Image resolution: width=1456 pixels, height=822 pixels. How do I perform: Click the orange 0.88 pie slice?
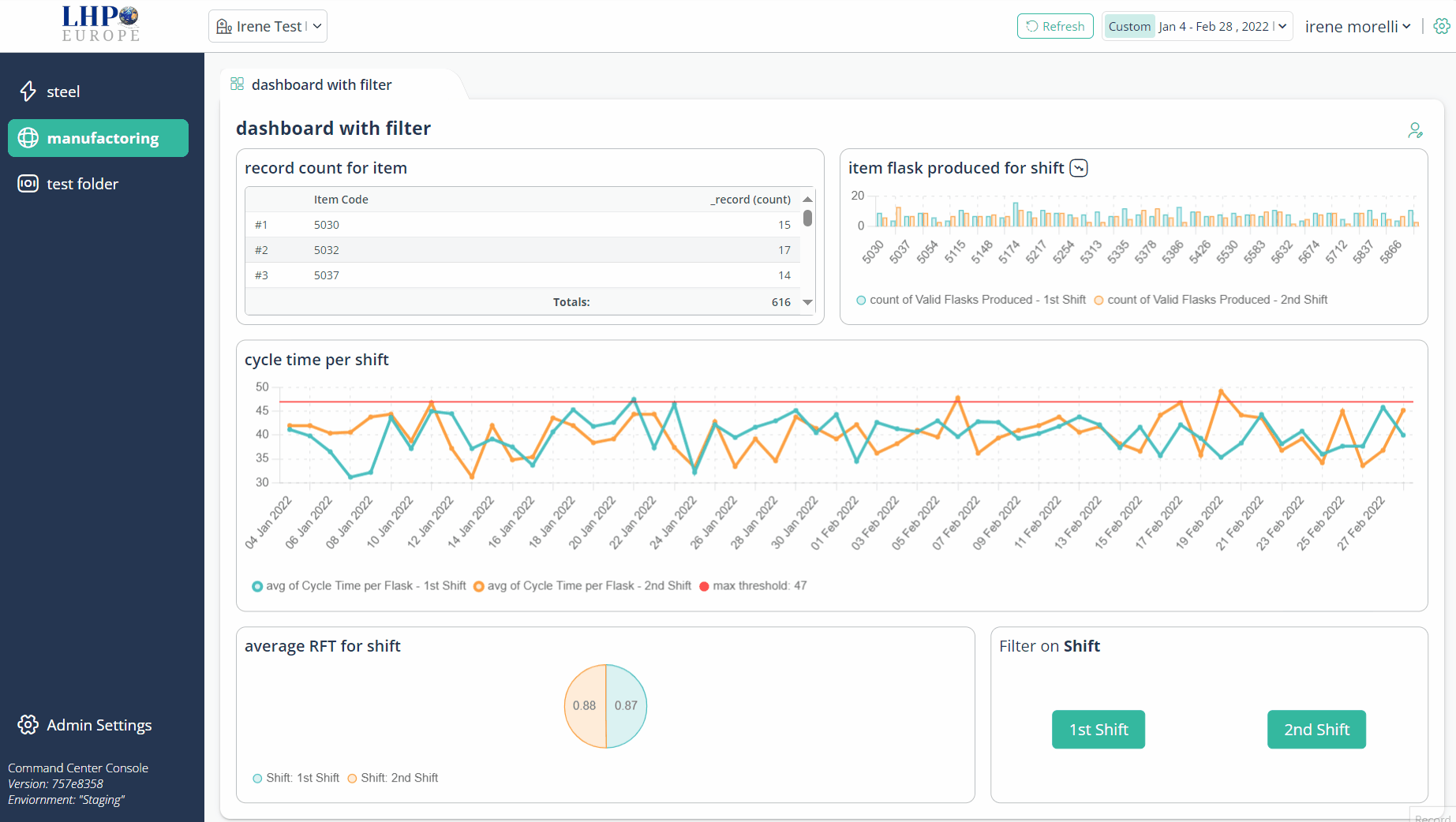point(585,706)
